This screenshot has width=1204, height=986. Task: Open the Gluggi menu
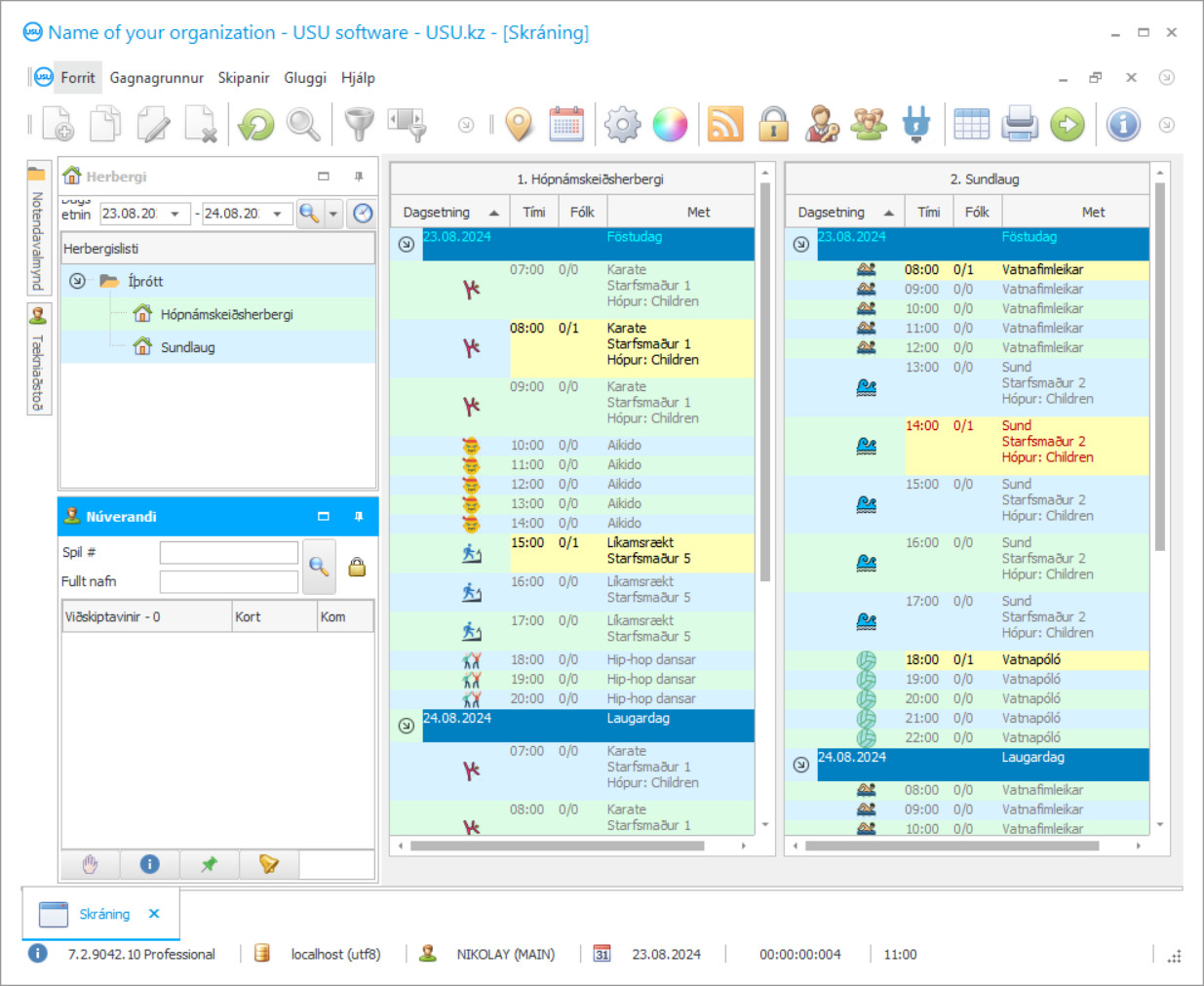click(x=305, y=78)
